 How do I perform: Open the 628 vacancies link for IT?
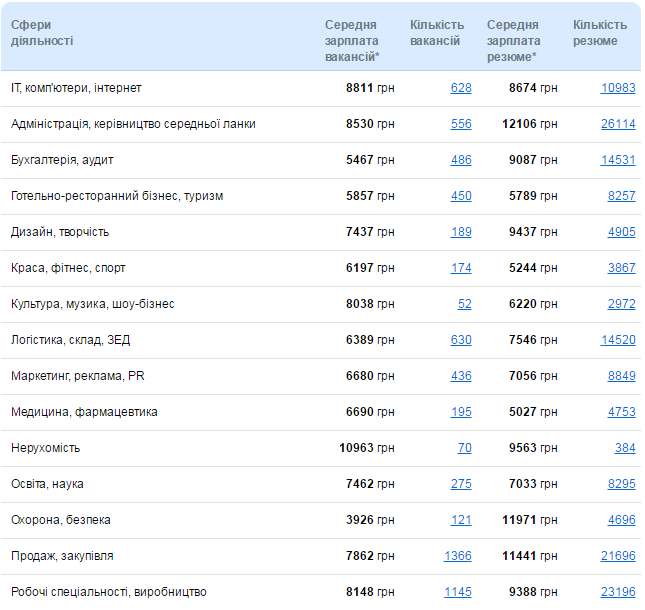coord(461,88)
